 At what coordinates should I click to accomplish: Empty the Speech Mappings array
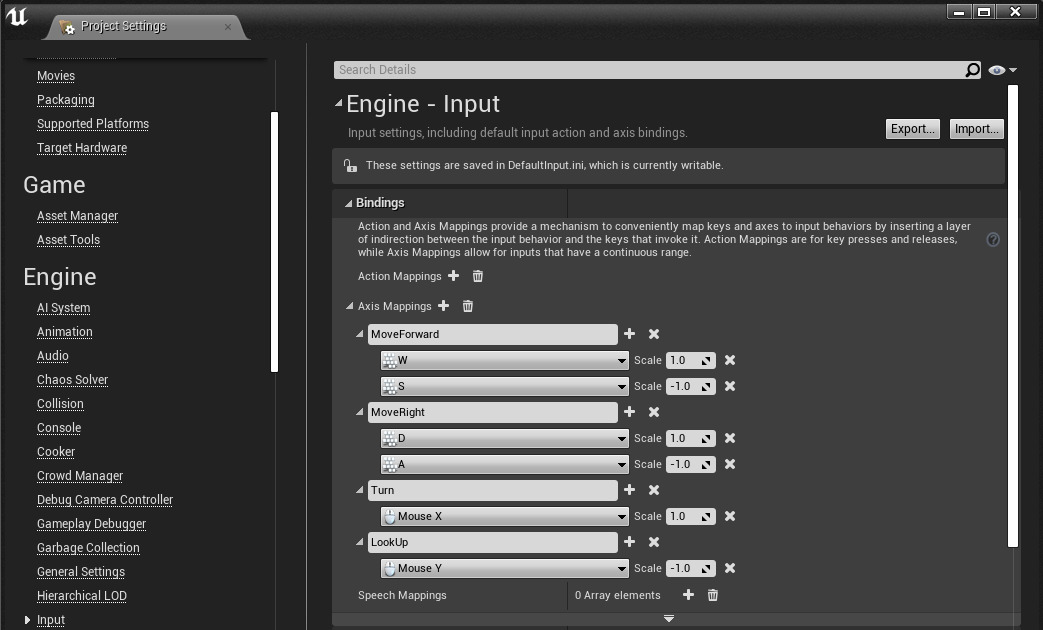click(712, 595)
